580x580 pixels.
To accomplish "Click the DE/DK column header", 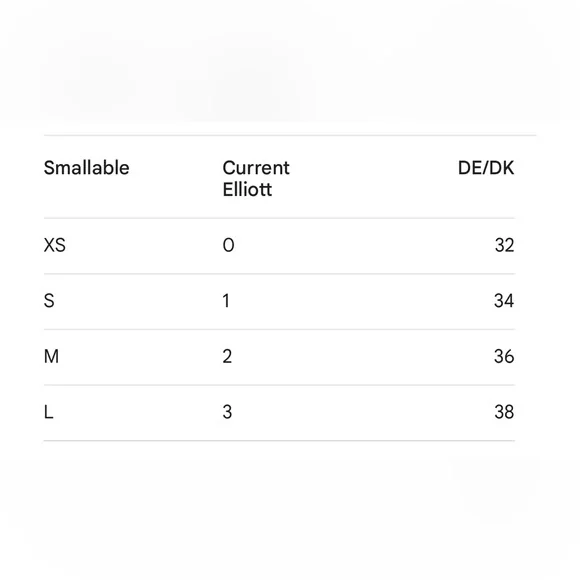I will pos(486,168).
